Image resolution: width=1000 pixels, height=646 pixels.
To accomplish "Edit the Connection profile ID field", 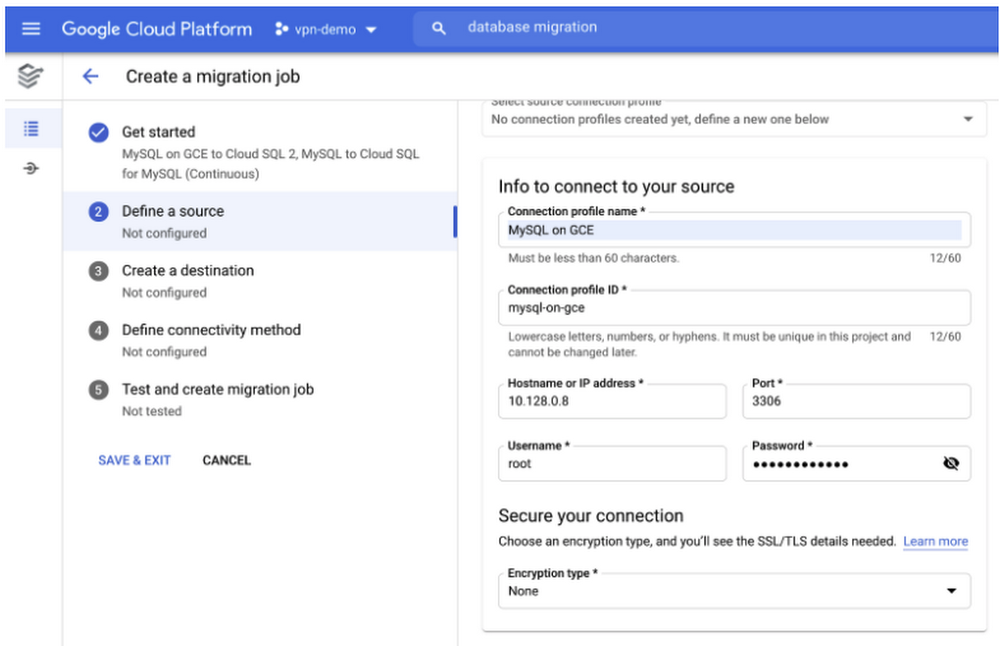I will click(735, 308).
